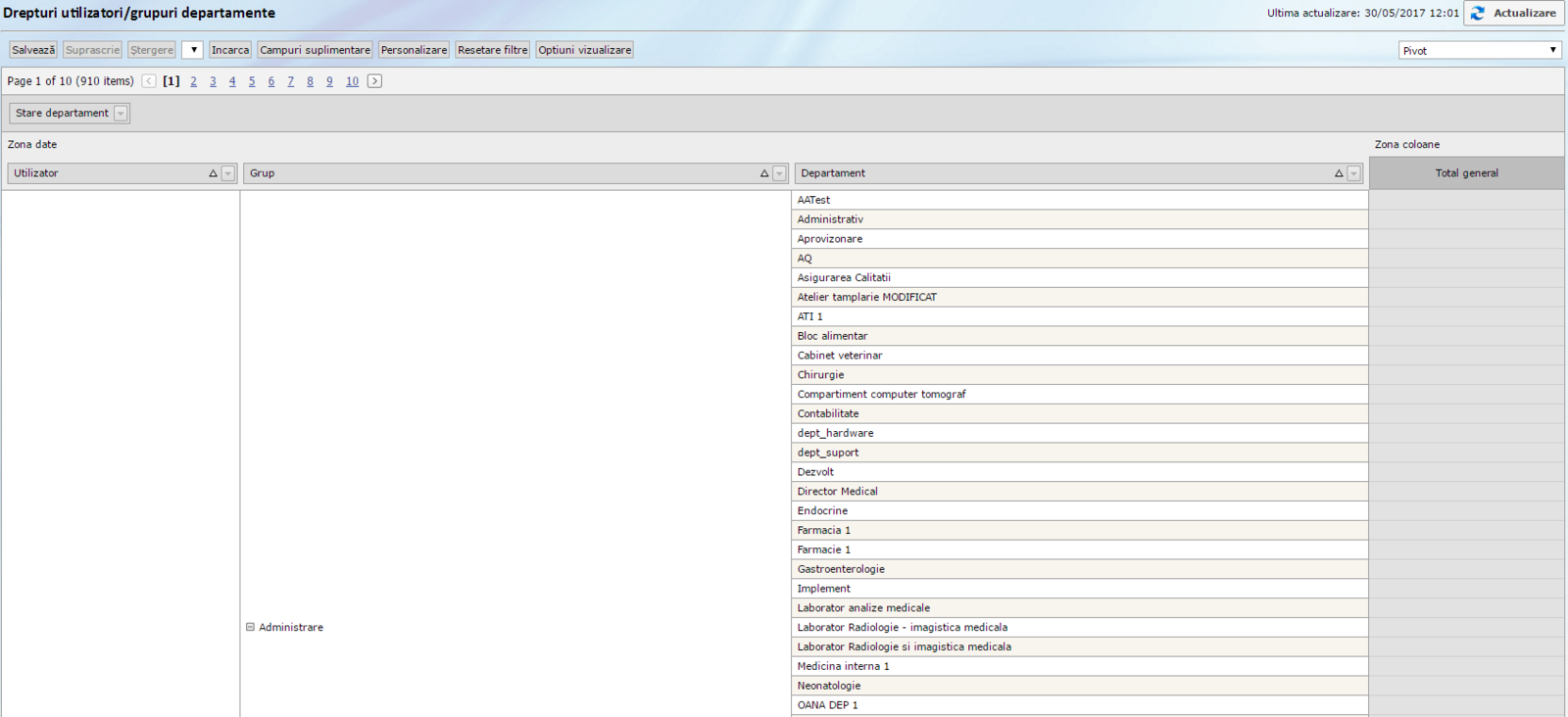This screenshot has width=1568, height=717.
Task: Go to page 2
Action: [x=193, y=81]
